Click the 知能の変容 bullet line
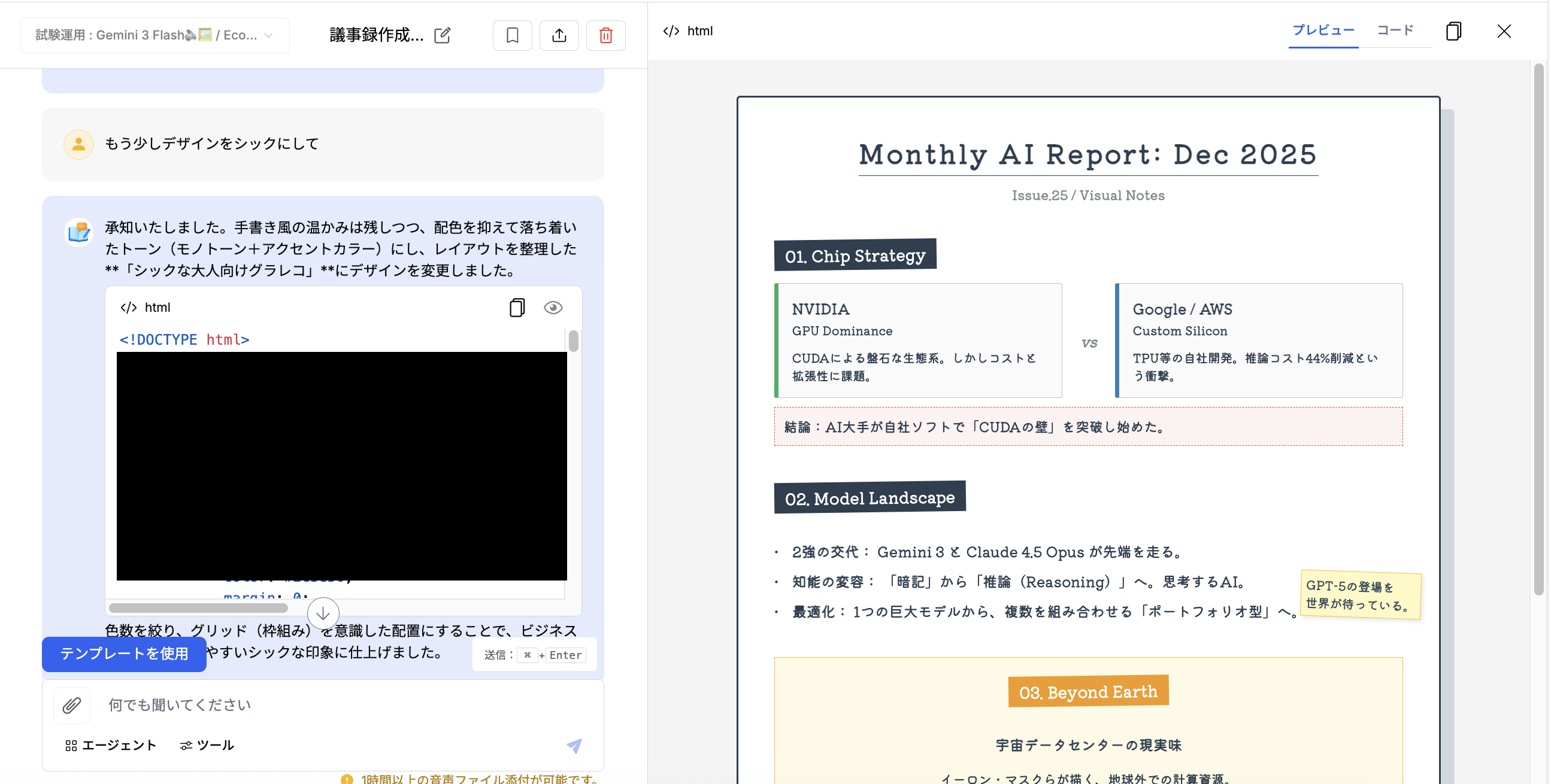 1020,582
